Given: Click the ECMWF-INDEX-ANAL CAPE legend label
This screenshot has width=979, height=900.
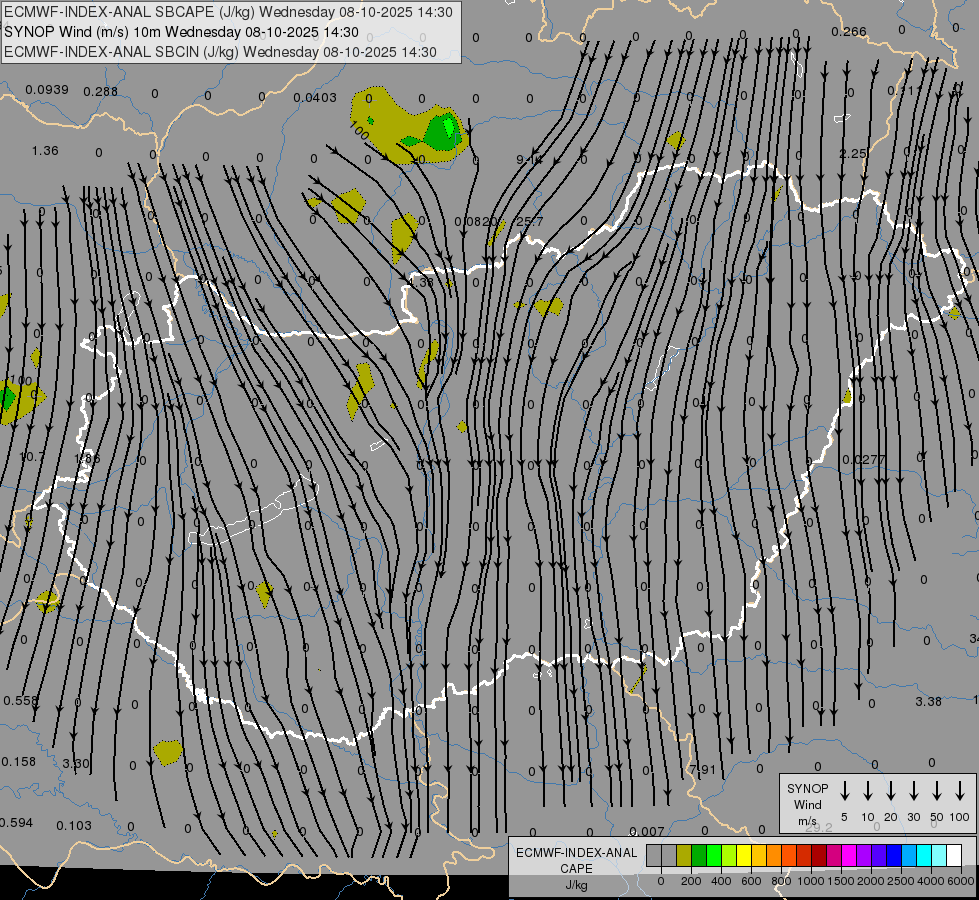Looking at the screenshot, I should pos(576,860).
